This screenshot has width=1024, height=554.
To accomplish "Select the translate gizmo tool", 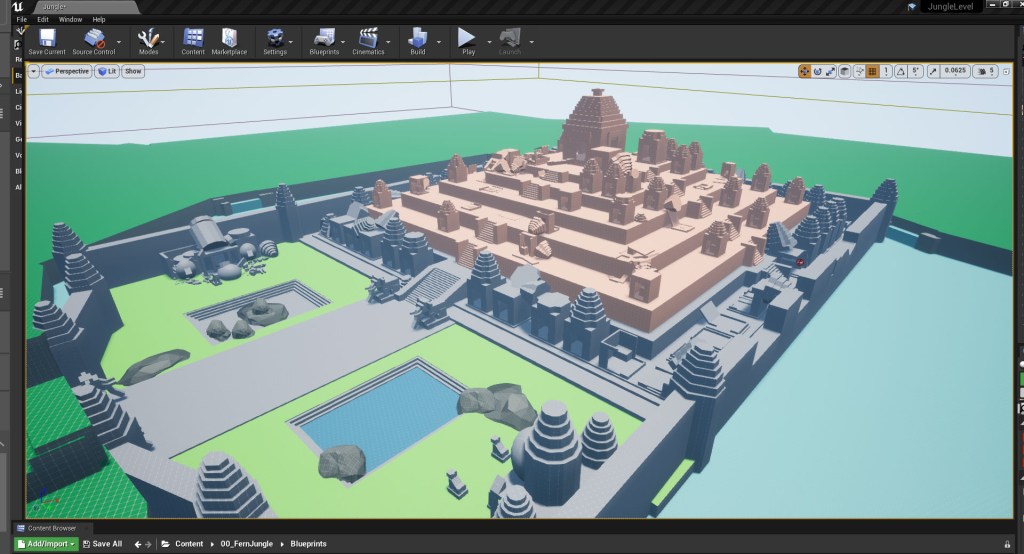I will [804, 71].
